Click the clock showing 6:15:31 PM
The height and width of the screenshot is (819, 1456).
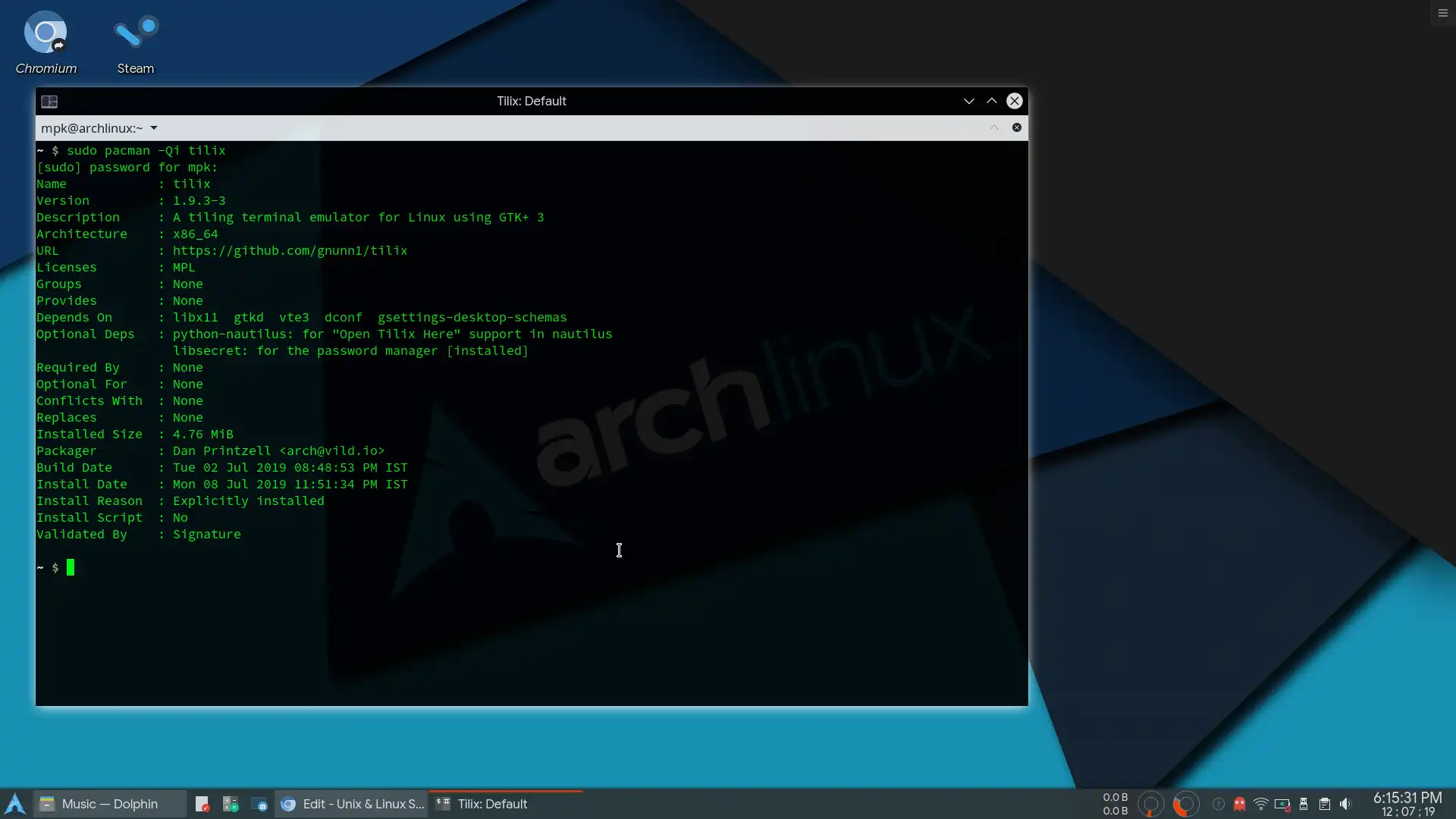click(x=1407, y=799)
